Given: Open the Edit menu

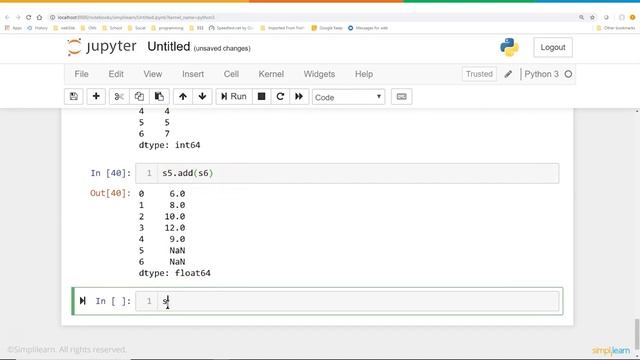Looking at the screenshot, I should tap(116, 74).
